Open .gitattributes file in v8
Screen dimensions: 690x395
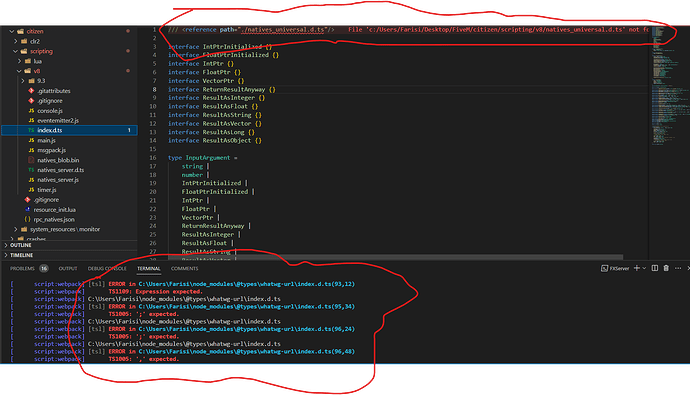(54, 91)
